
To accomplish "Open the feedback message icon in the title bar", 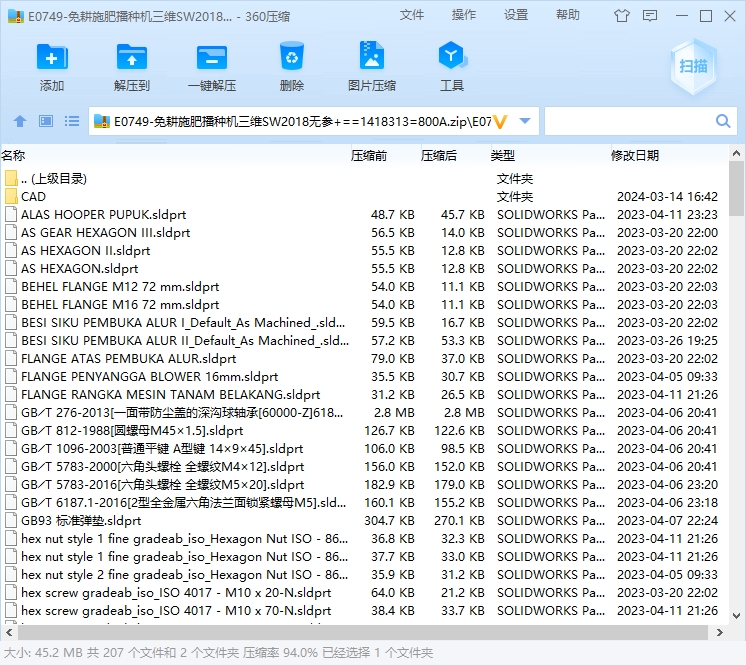I will point(650,16).
